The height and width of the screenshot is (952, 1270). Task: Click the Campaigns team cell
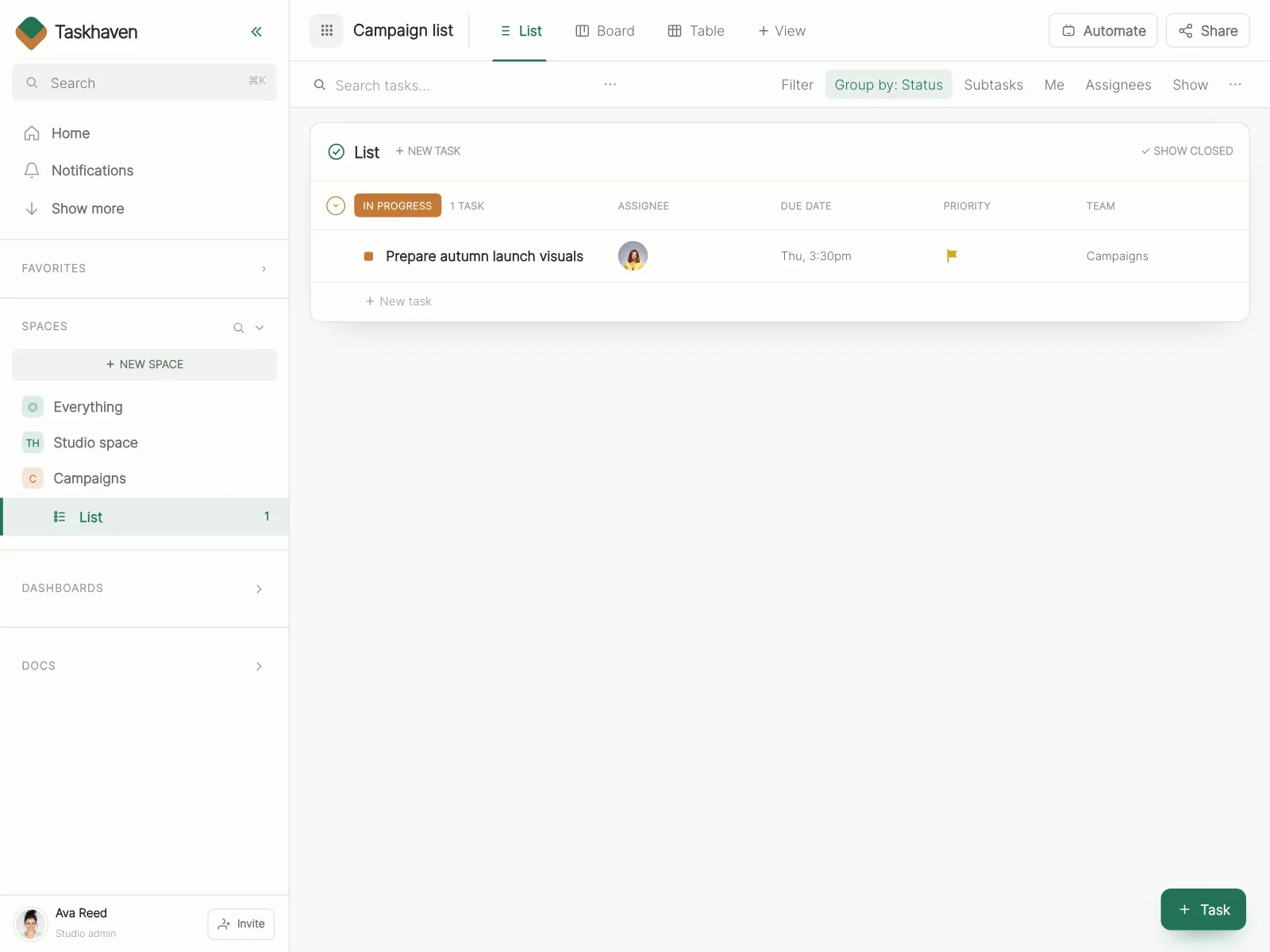(x=1118, y=256)
